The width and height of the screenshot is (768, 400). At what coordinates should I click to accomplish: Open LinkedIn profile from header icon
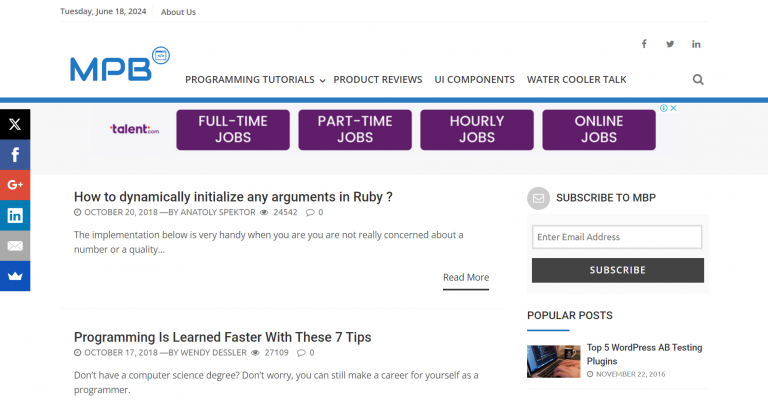696,44
